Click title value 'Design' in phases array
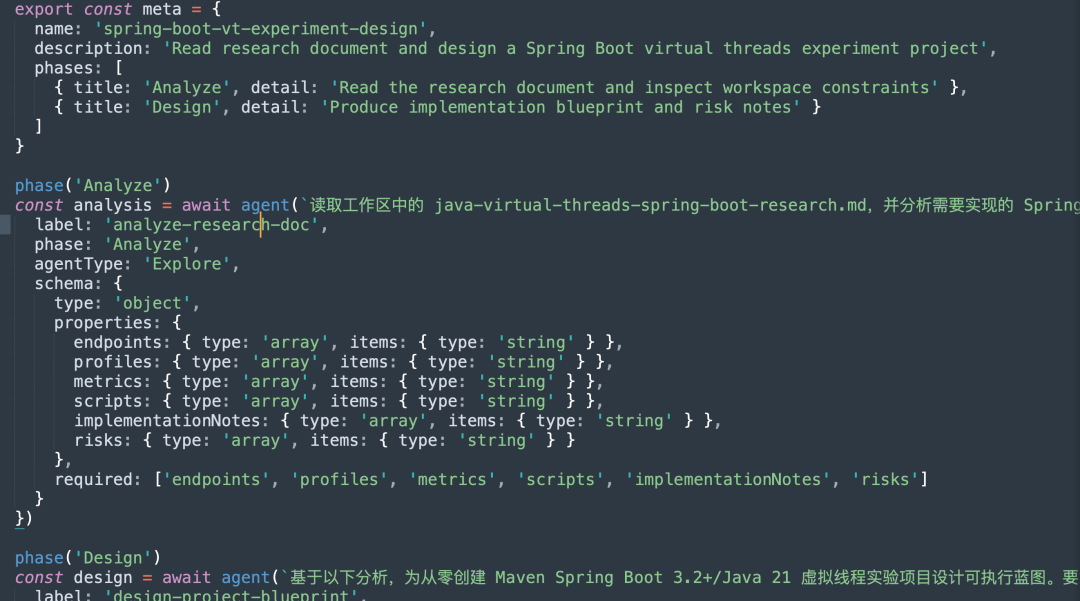Image resolution: width=1080 pixels, height=601 pixels. click(182, 107)
